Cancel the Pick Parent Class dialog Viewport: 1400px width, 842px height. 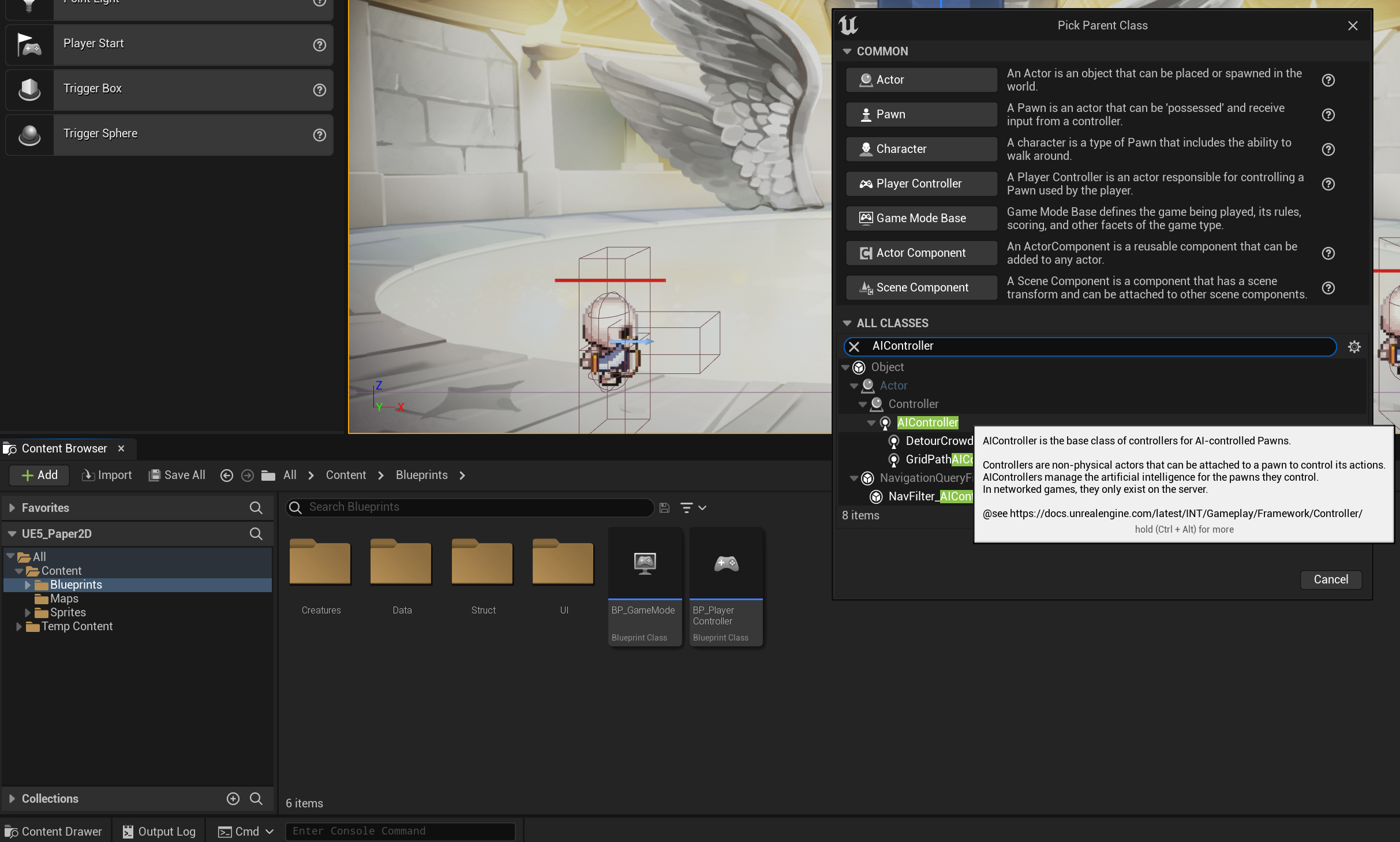click(x=1330, y=580)
